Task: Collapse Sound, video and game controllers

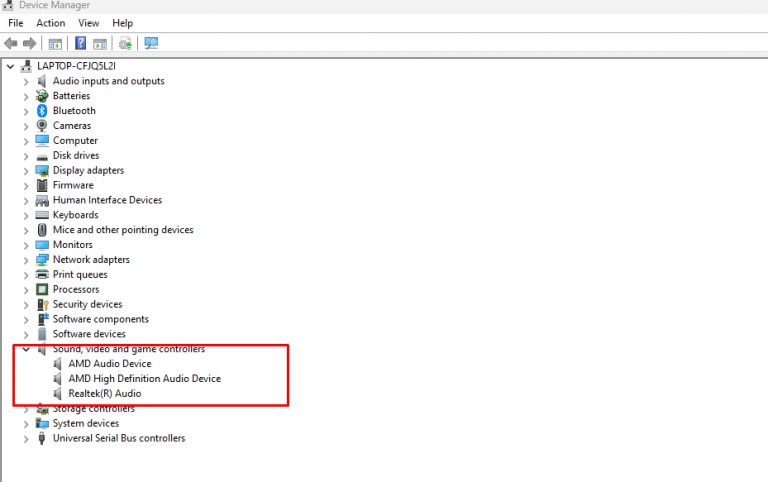Action: tap(26, 349)
